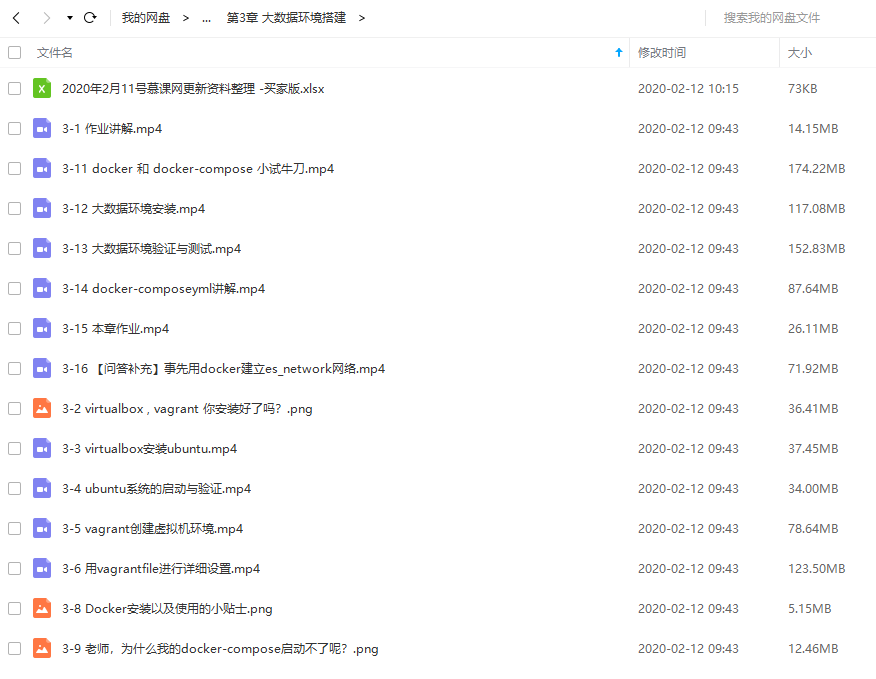Open file 3-4 ubuntu系统的启动与验证.mp4
The height and width of the screenshot is (679, 876).
[156, 489]
